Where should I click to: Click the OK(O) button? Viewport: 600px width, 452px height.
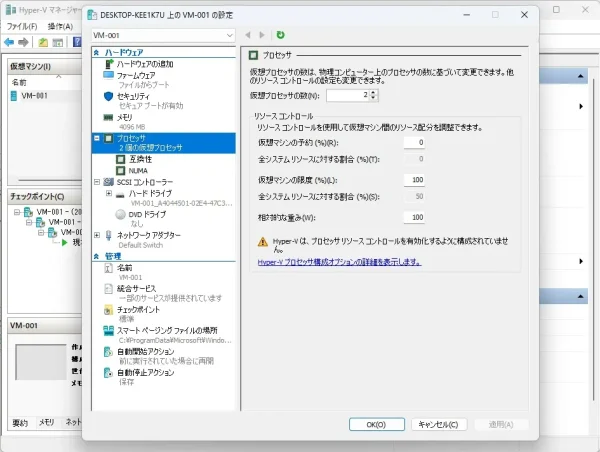coord(377,424)
